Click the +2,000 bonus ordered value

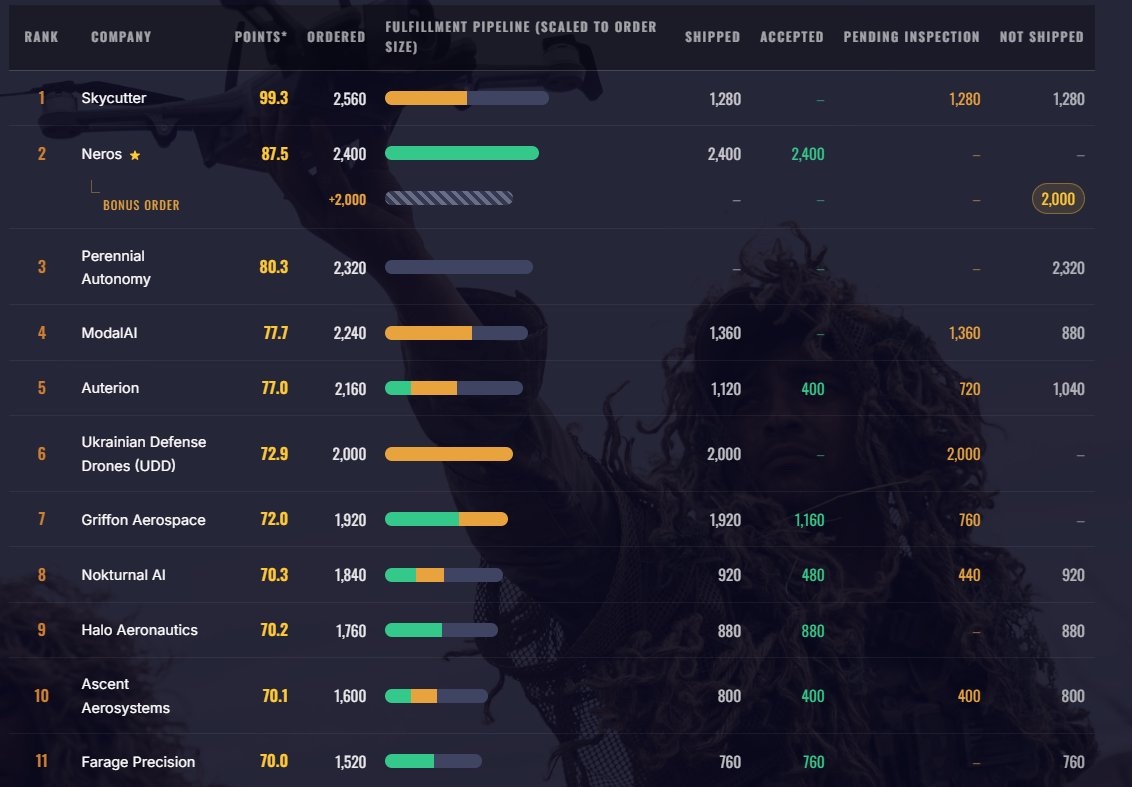(x=347, y=199)
